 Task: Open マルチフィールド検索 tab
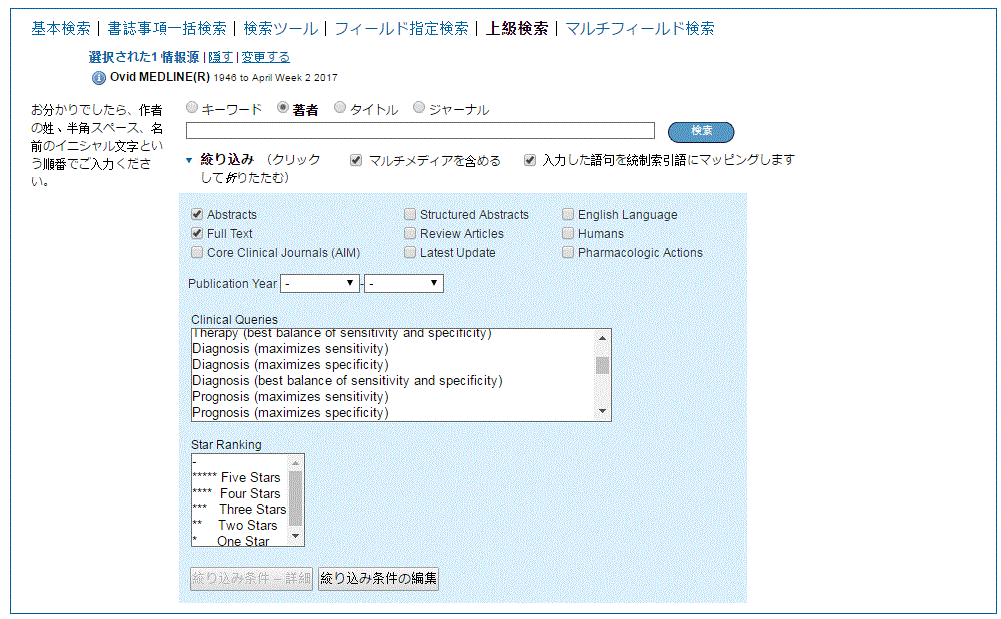pos(640,29)
